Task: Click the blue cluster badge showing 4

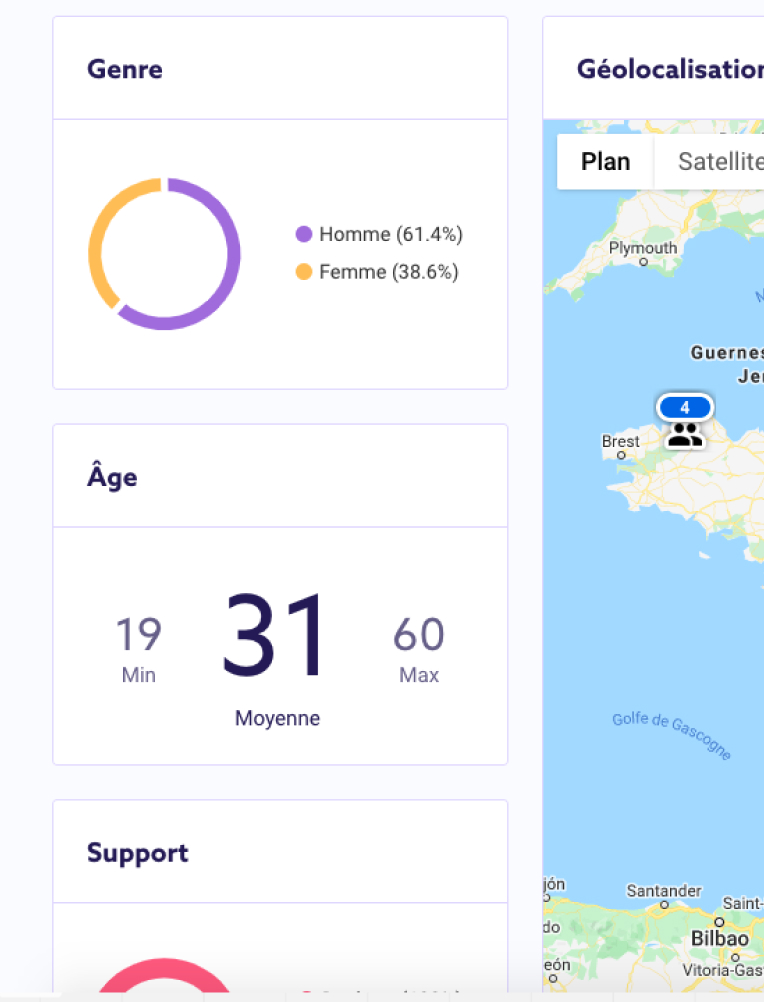Action: [685, 408]
